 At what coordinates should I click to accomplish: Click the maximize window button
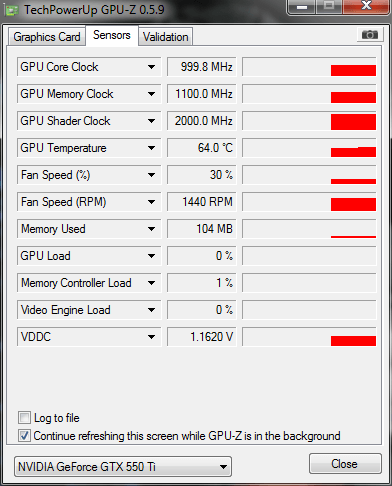click(329, 6)
